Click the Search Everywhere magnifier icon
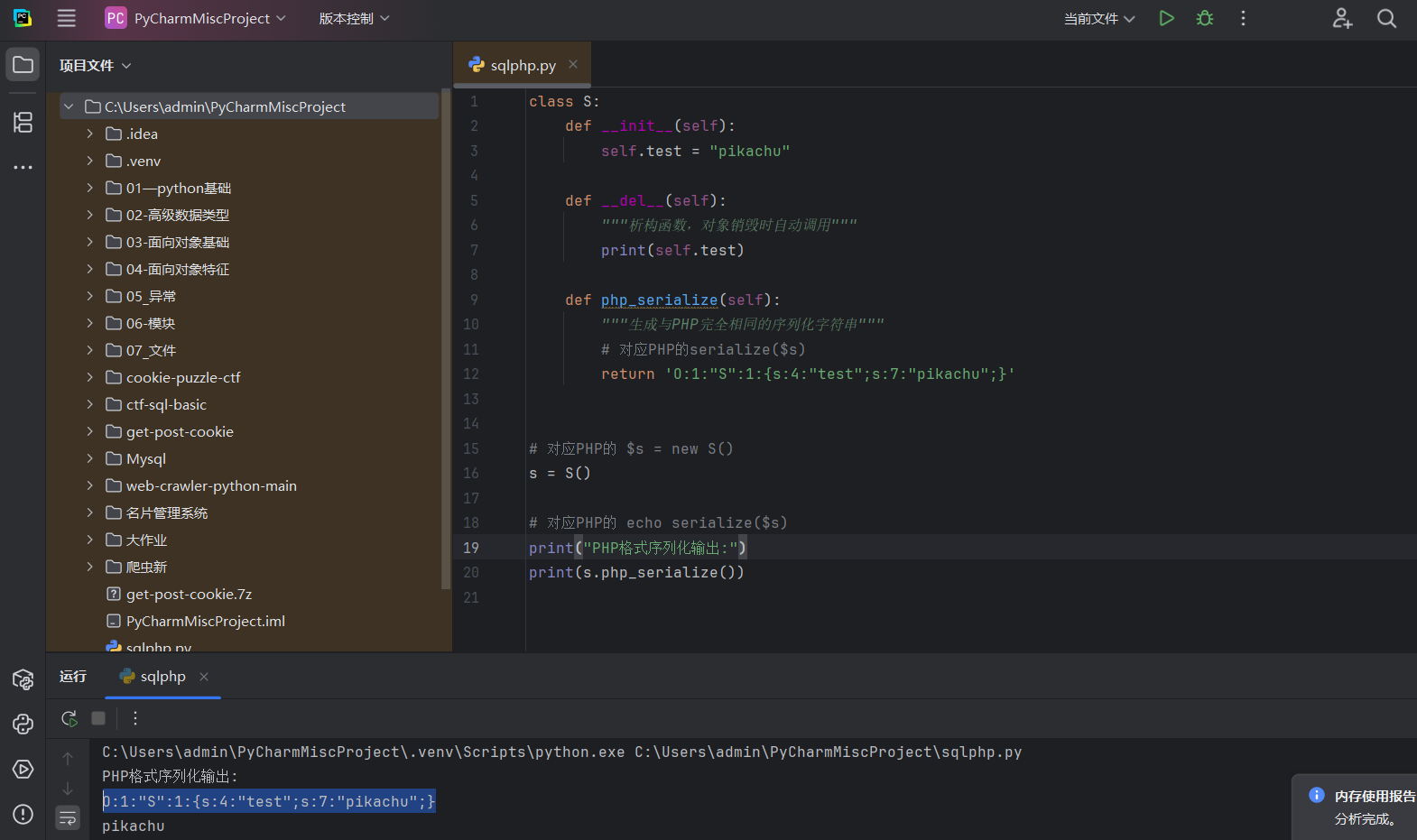The width and height of the screenshot is (1417, 840). [1386, 18]
